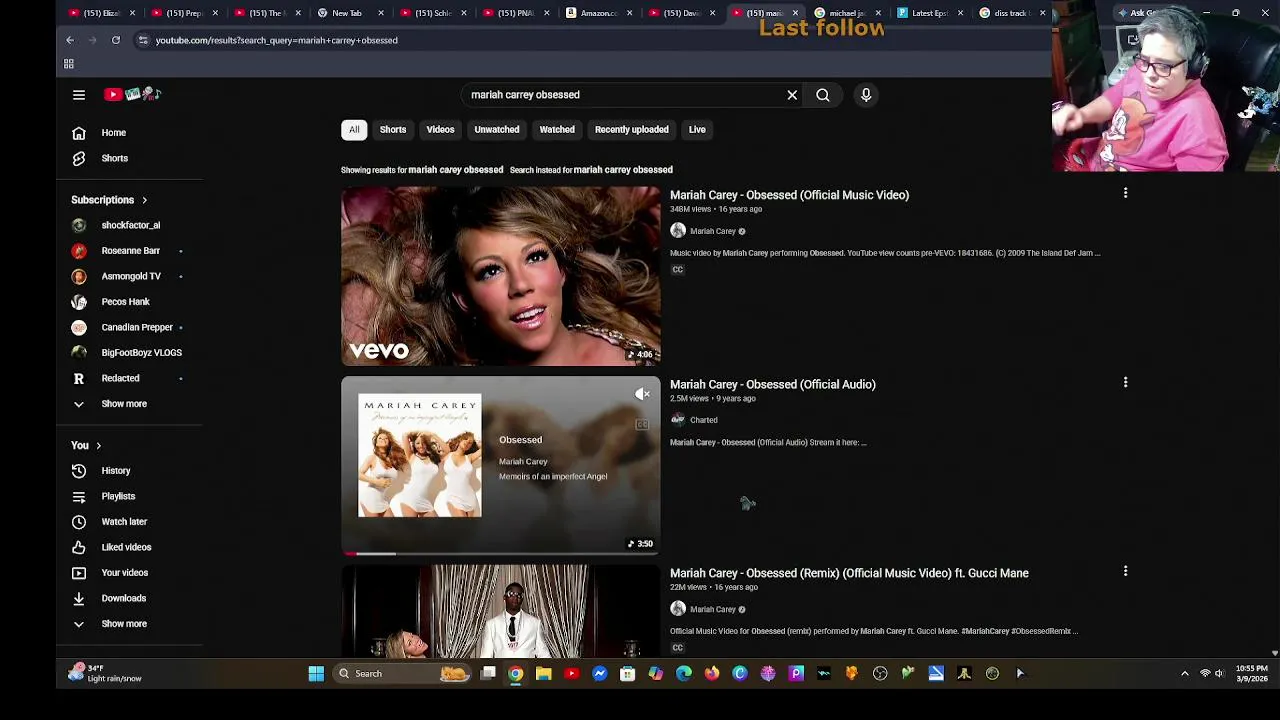Select the Live filter chip
Image resolution: width=1280 pixels, height=720 pixels.
coord(697,130)
